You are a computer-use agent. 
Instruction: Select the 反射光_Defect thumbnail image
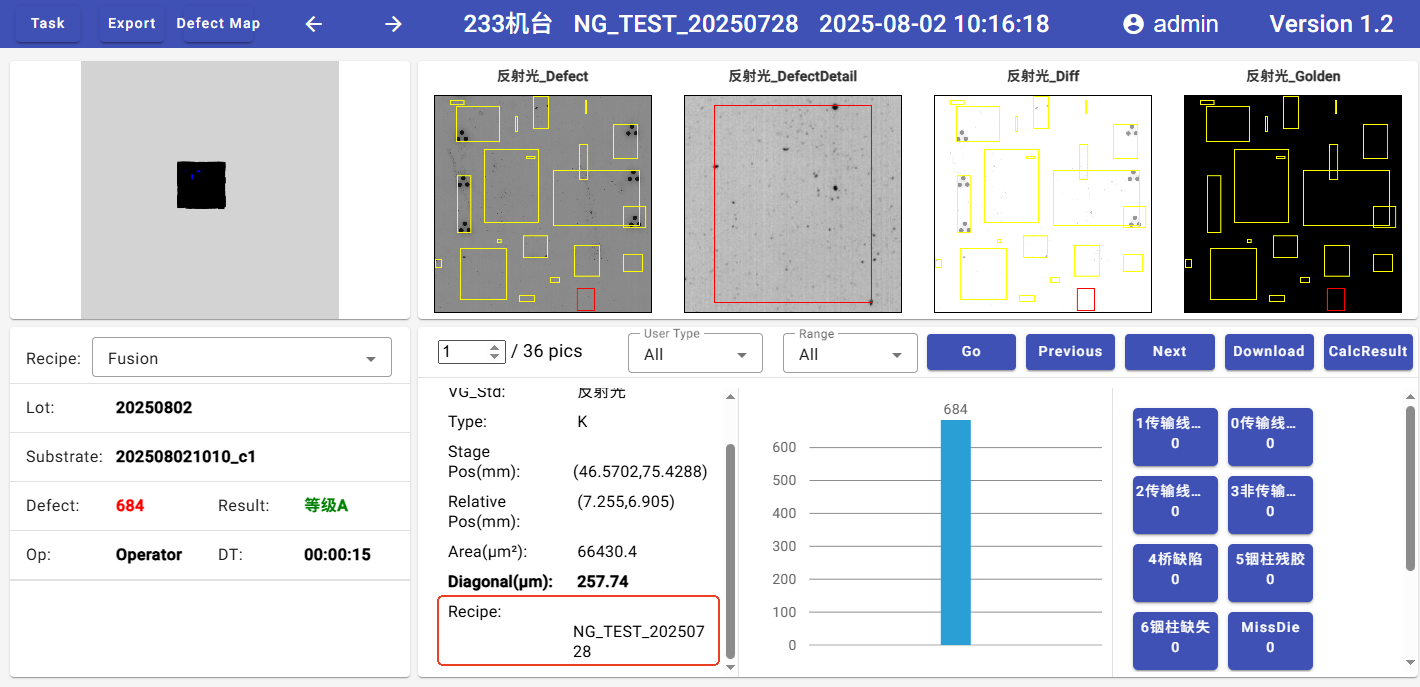tap(543, 204)
